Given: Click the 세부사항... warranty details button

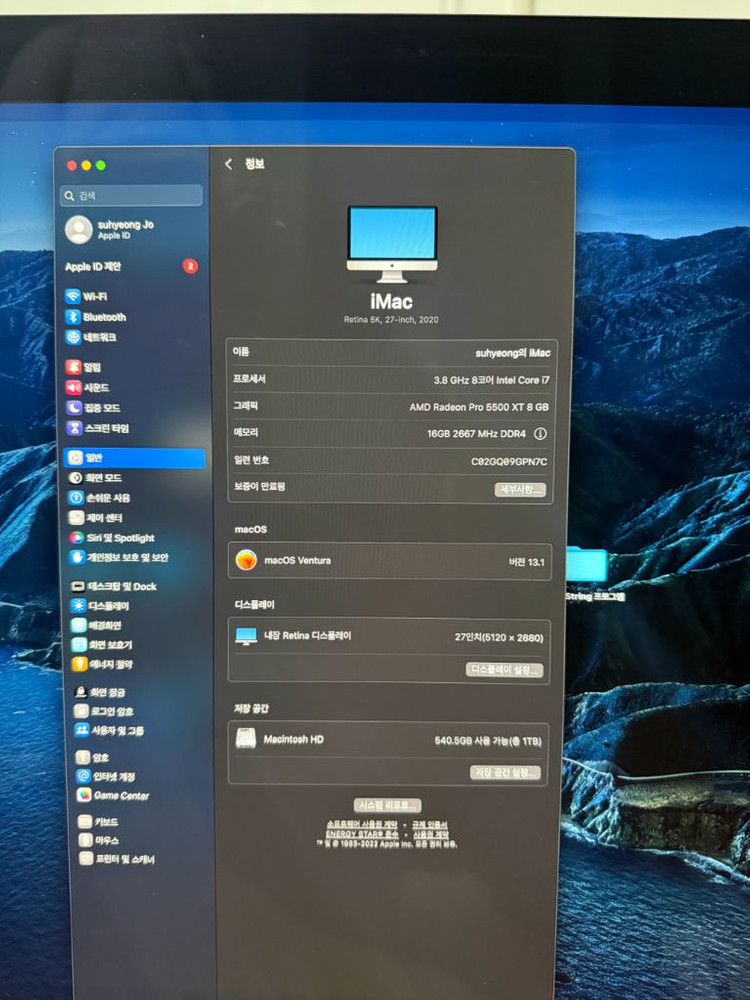Looking at the screenshot, I should tap(520, 490).
